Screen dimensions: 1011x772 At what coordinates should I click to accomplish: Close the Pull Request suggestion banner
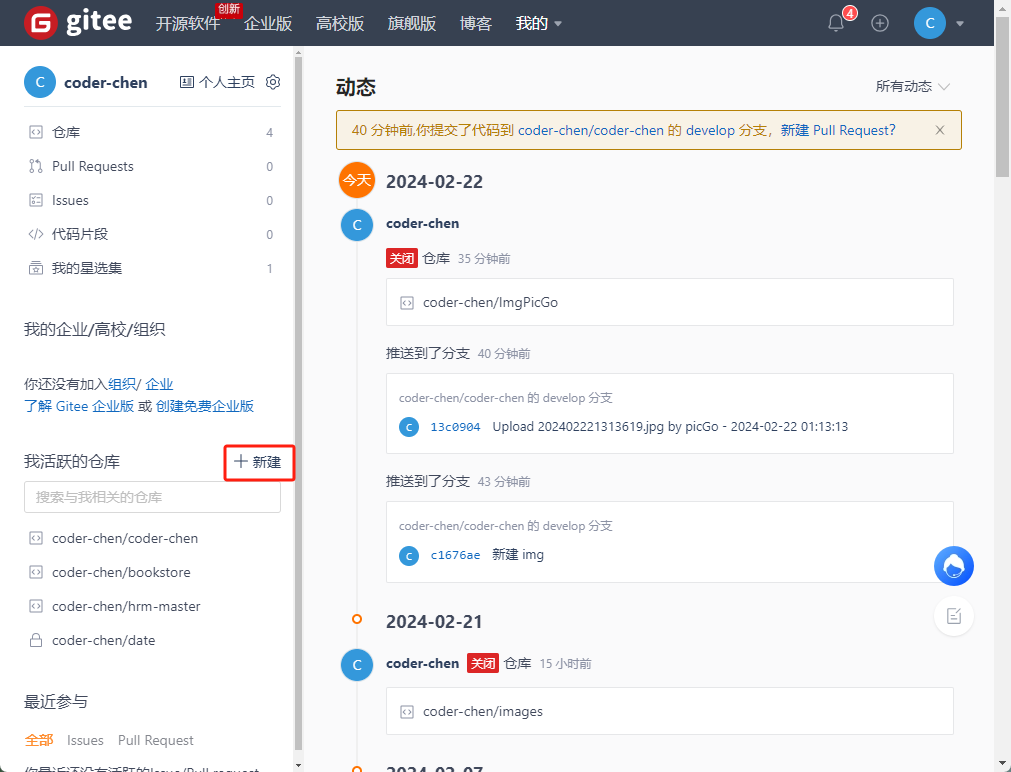click(940, 130)
